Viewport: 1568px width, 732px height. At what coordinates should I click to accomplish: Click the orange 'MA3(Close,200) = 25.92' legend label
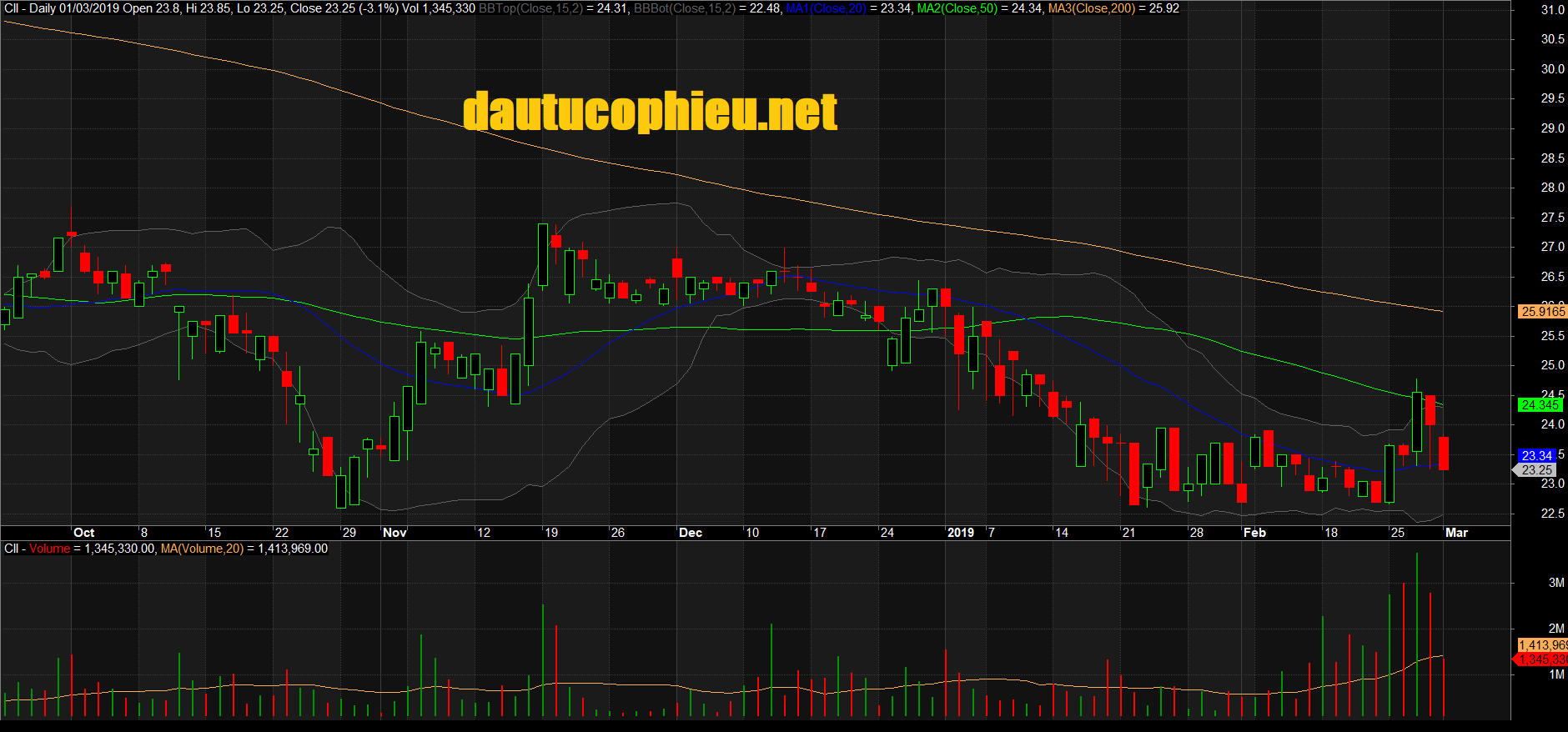(1114, 8)
